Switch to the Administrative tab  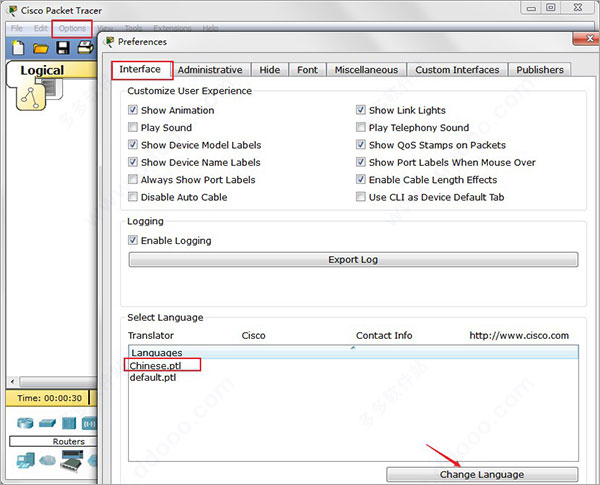210,70
